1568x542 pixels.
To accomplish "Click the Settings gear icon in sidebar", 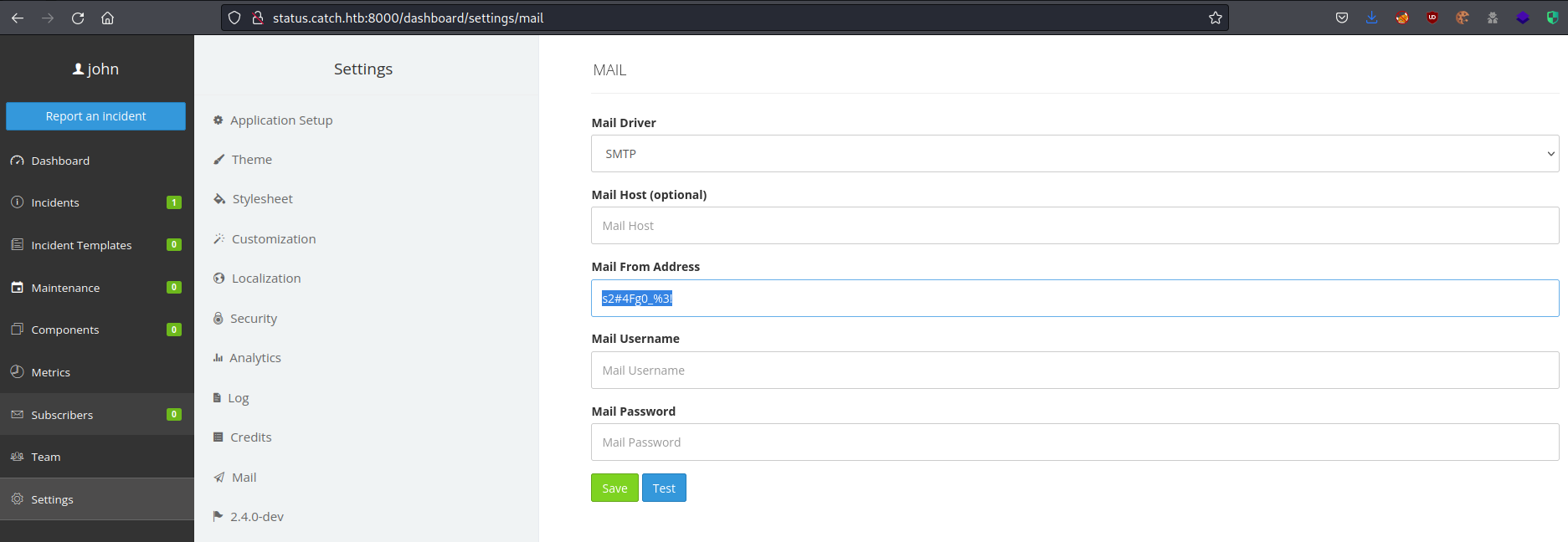I will [17, 499].
